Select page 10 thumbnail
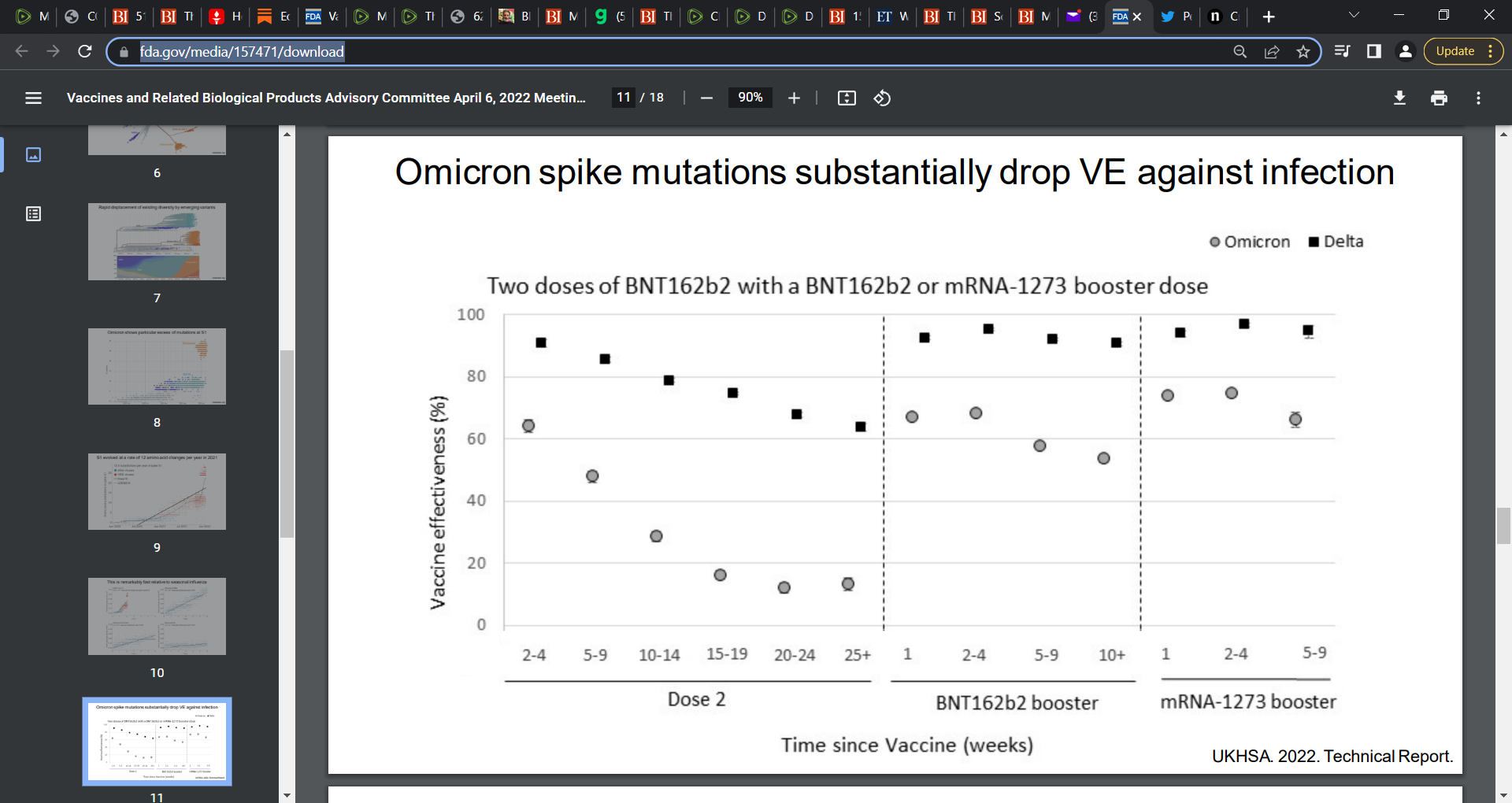The width and height of the screenshot is (1512, 803). (157, 616)
